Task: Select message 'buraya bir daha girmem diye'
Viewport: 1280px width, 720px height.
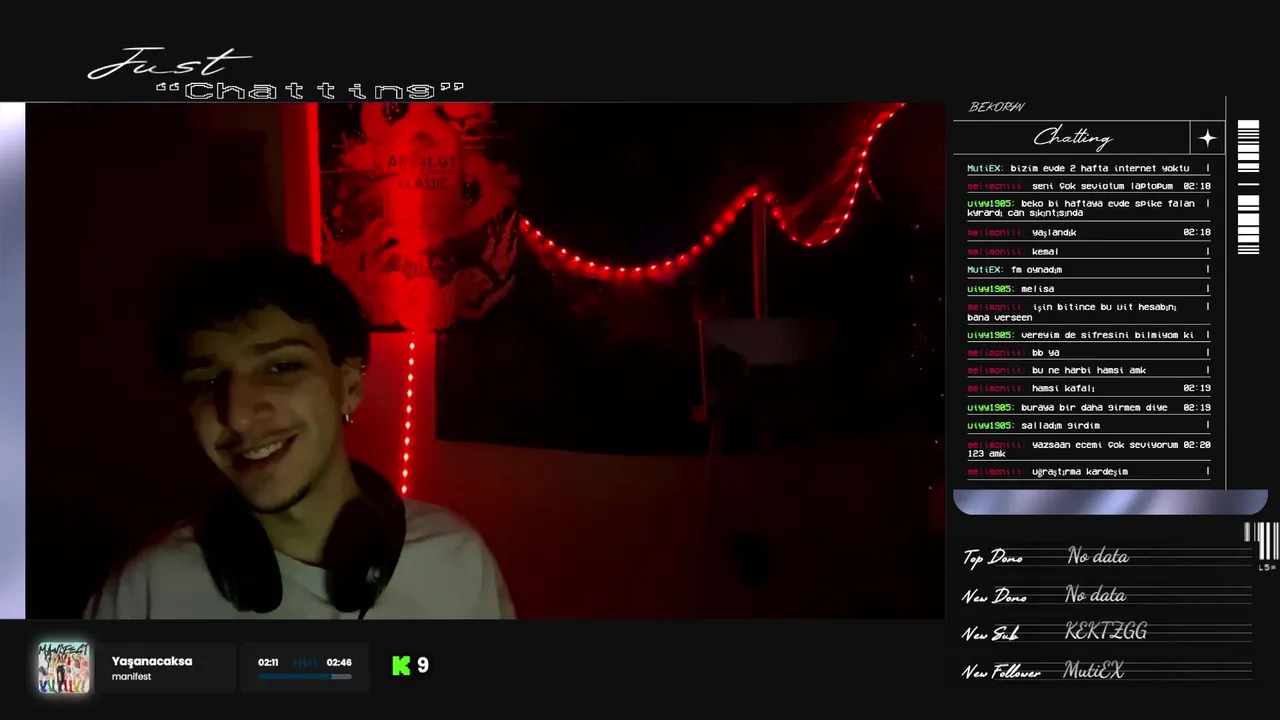Action: tap(1094, 407)
